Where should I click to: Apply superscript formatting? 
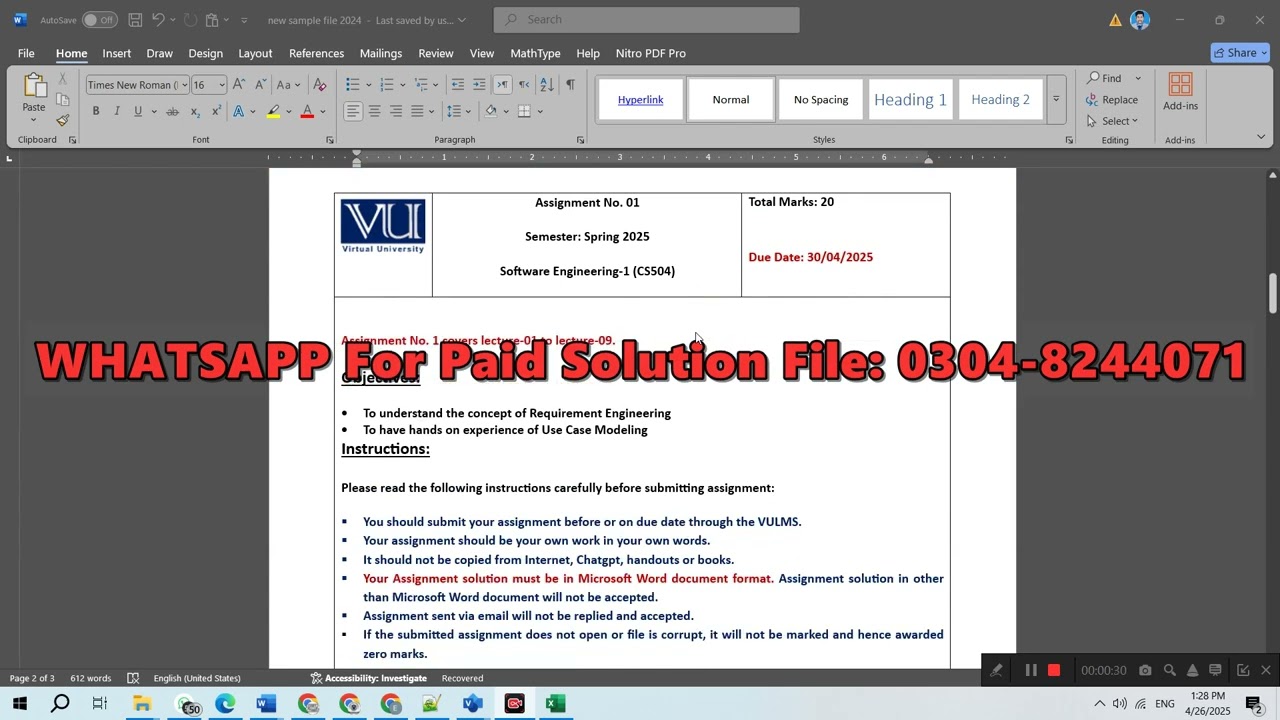pos(216,111)
